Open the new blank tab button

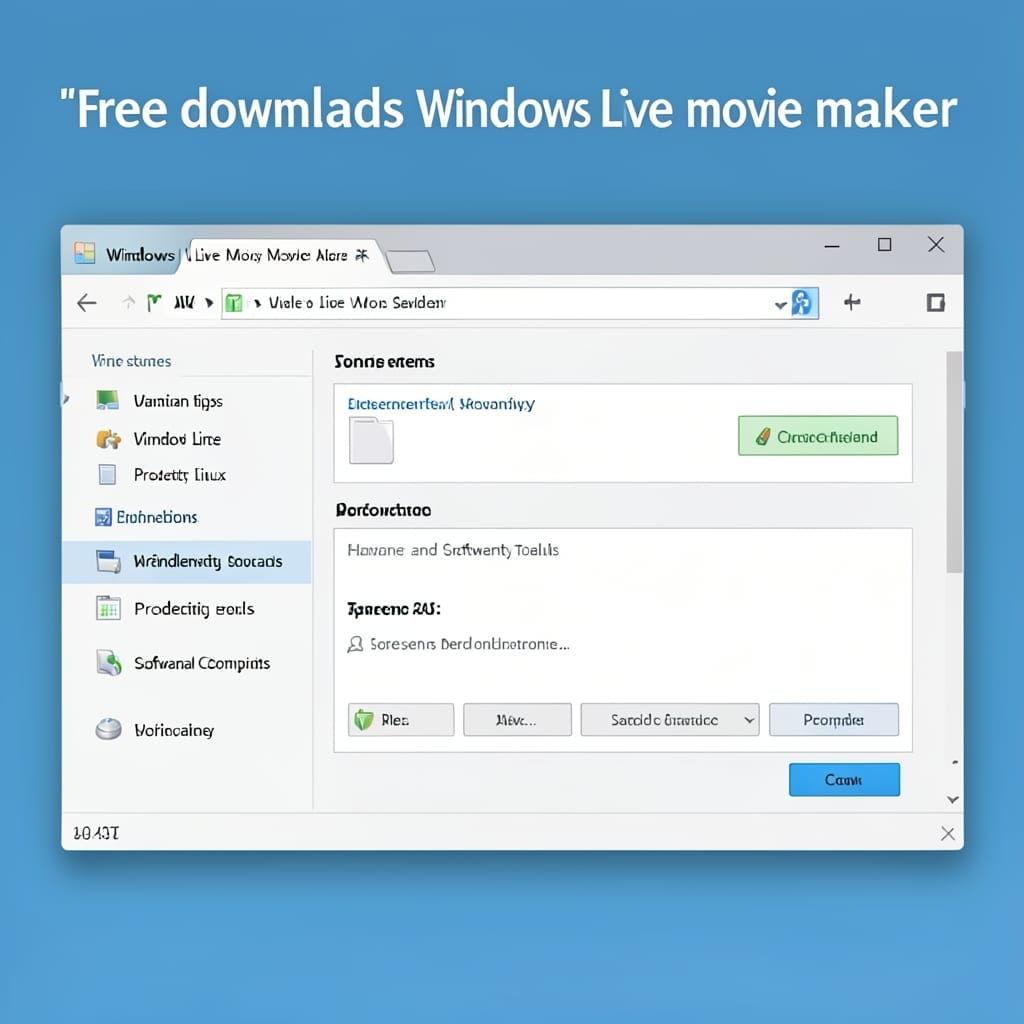coord(410,261)
